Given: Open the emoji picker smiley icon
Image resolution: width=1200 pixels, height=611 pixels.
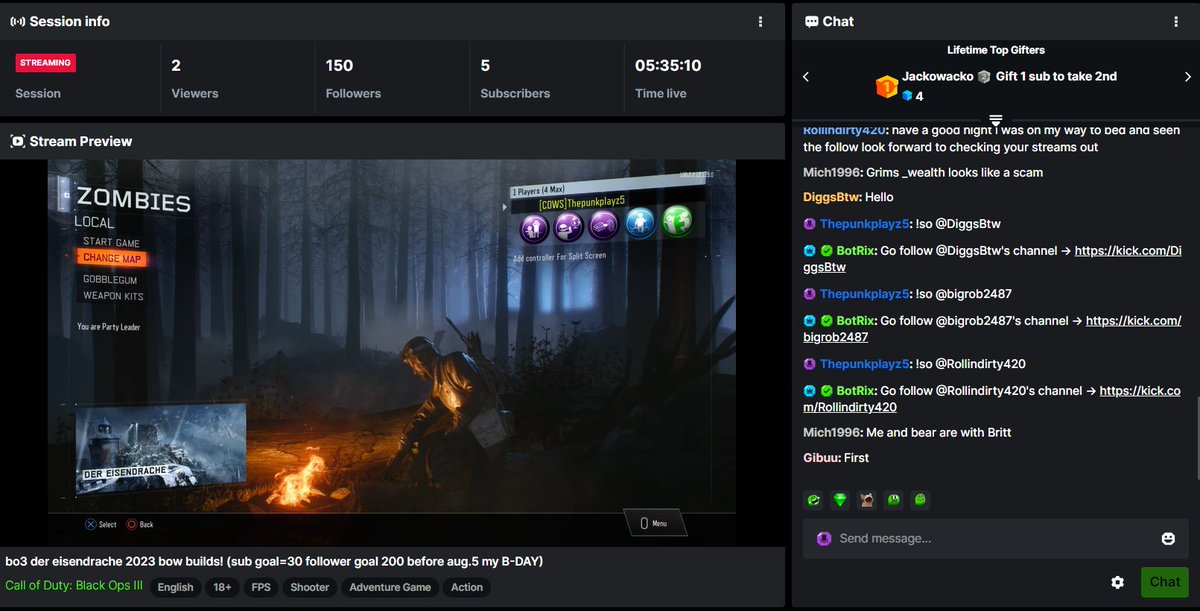Looking at the screenshot, I should 1168,538.
